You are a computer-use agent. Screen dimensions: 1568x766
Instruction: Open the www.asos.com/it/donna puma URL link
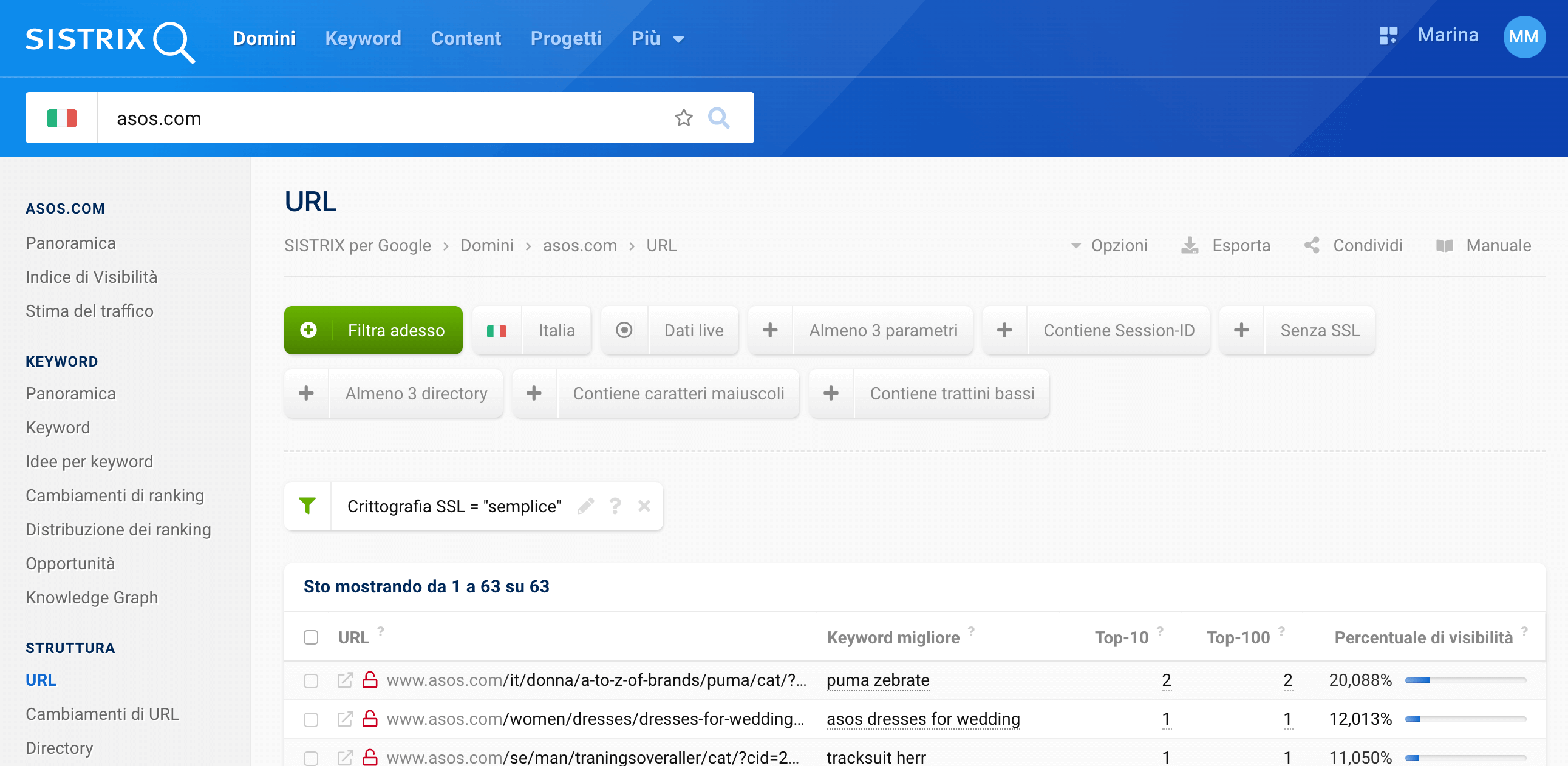[596, 680]
